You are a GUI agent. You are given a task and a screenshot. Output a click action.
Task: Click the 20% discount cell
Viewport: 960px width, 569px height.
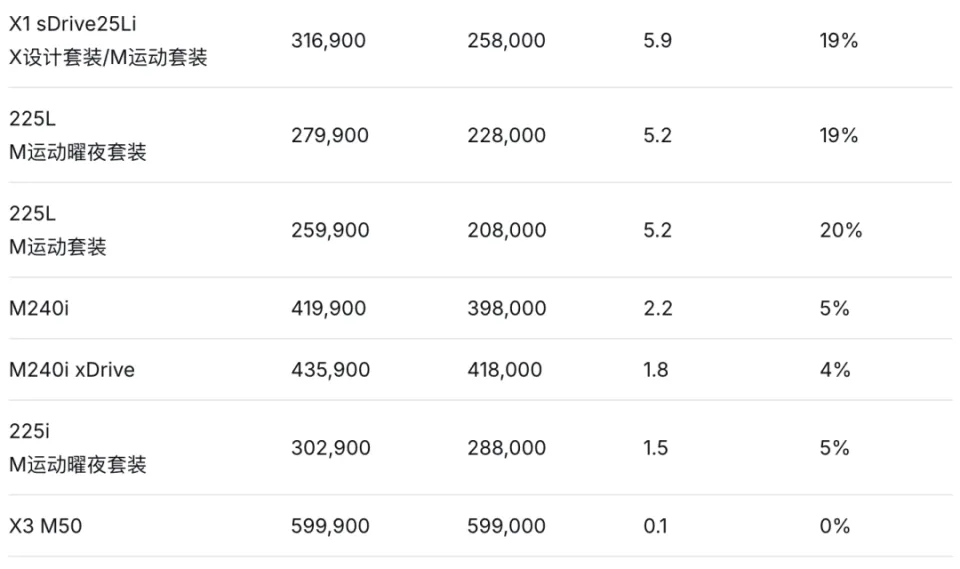[x=840, y=230]
